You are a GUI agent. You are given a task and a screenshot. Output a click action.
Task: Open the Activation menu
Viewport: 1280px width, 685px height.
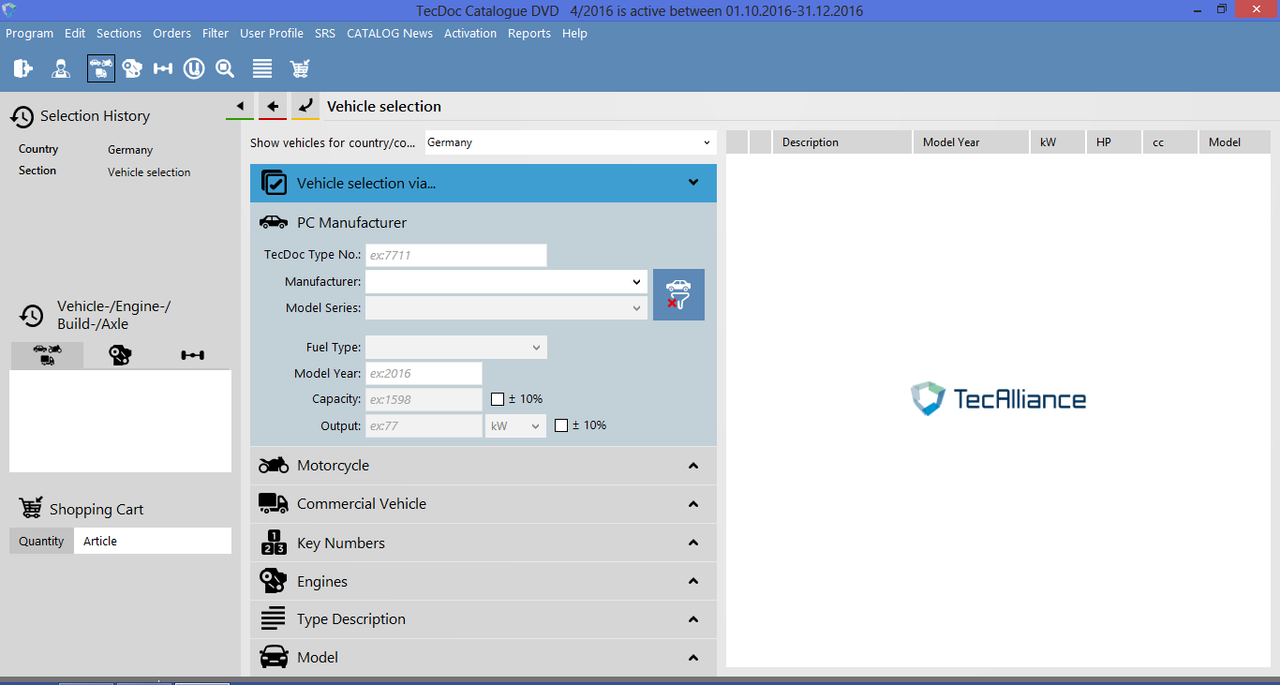[x=470, y=33]
